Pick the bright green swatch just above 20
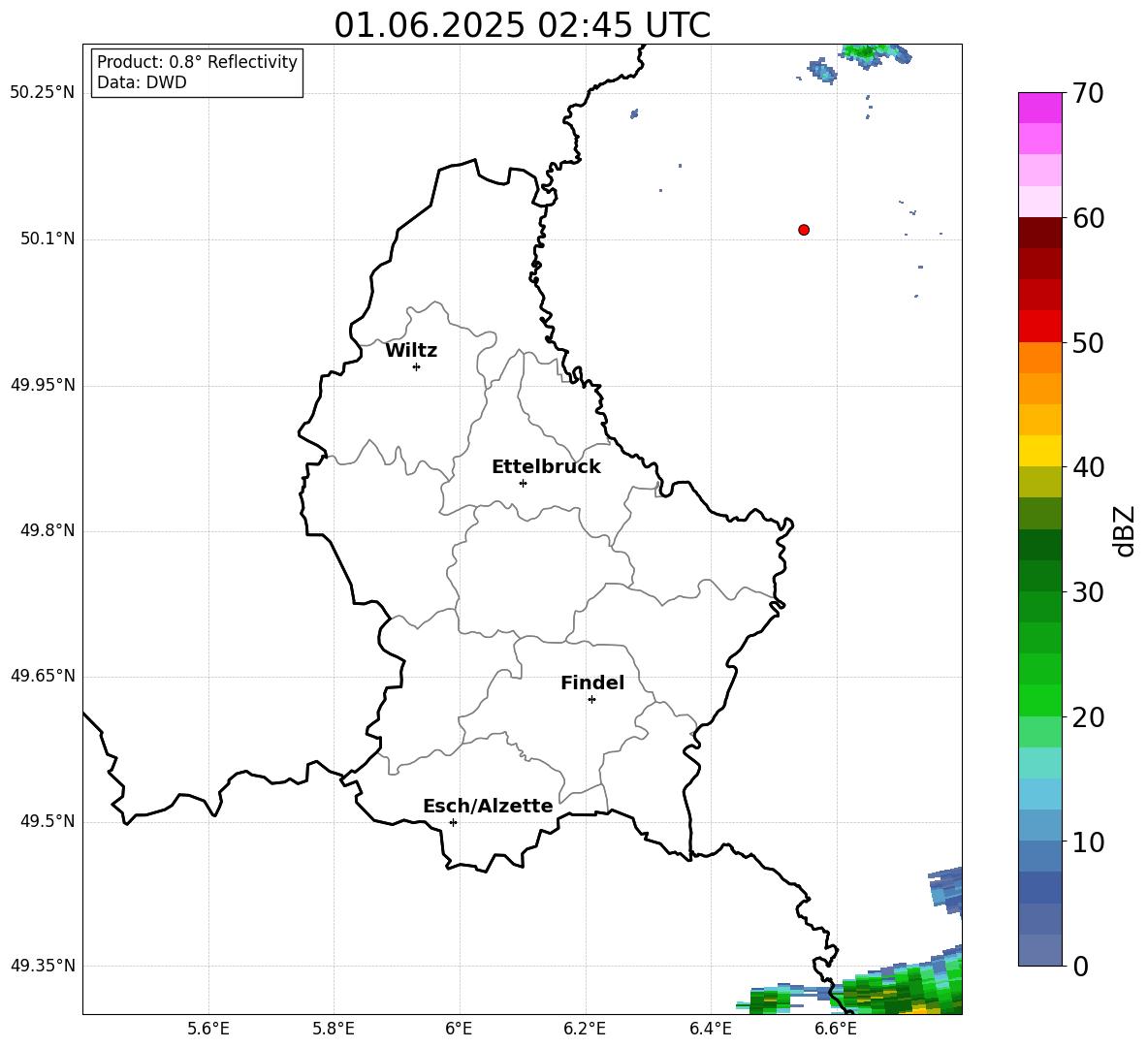Image resolution: width=1148 pixels, height=1048 pixels. (1039, 700)
